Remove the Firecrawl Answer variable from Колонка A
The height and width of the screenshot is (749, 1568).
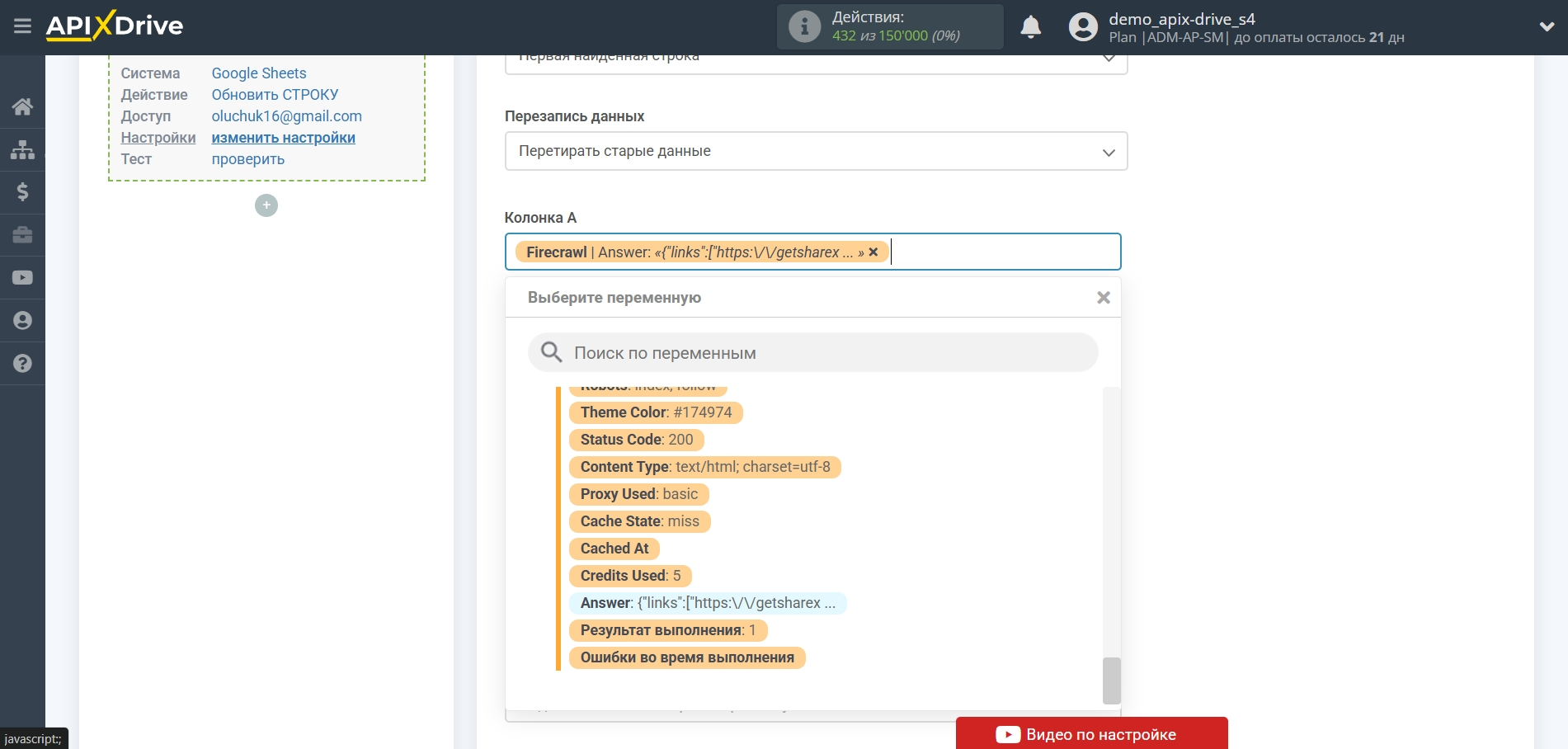click(x=873, y=252)
